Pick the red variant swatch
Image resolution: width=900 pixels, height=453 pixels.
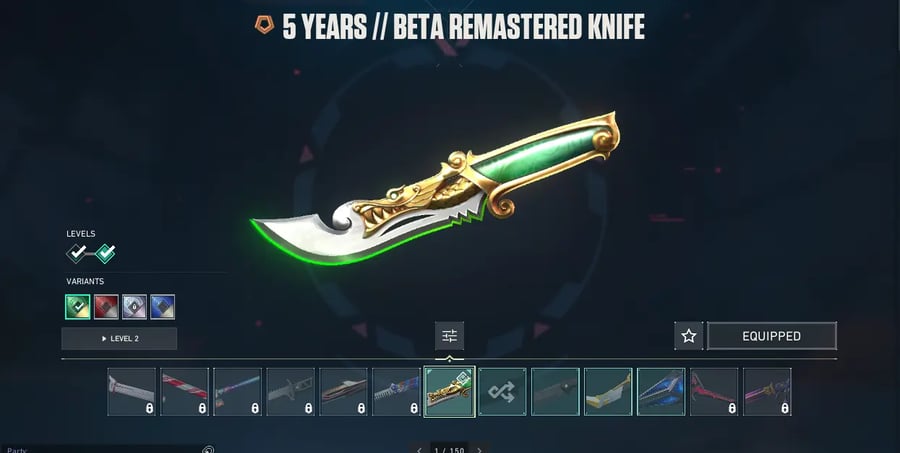[x=106, y=307]
